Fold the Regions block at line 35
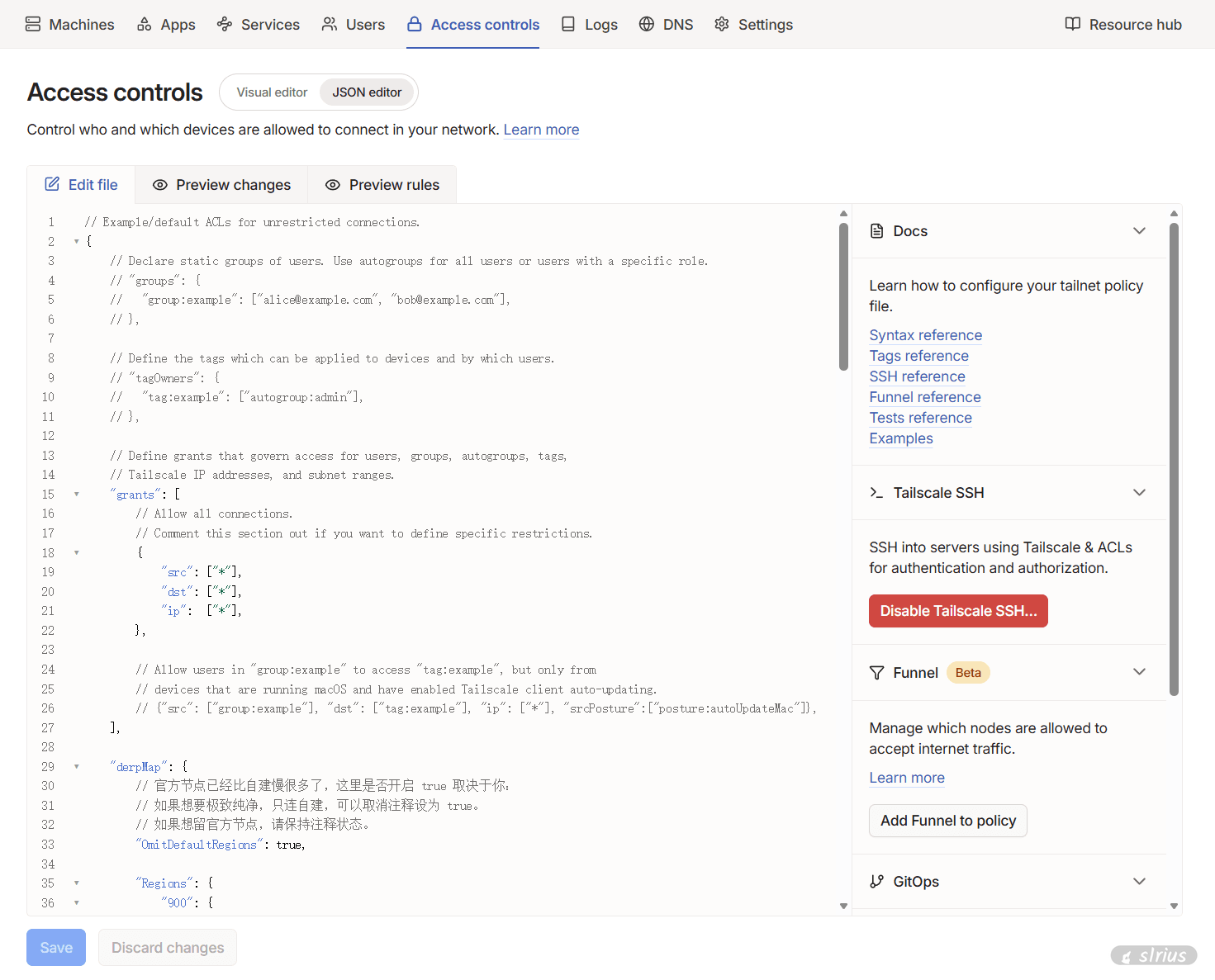The image size is (1215, 980). [77, 883]
